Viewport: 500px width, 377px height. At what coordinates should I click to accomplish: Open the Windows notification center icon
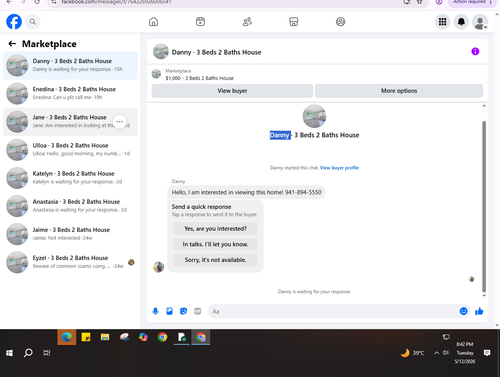pyautogui.click(x=487, y=353)
